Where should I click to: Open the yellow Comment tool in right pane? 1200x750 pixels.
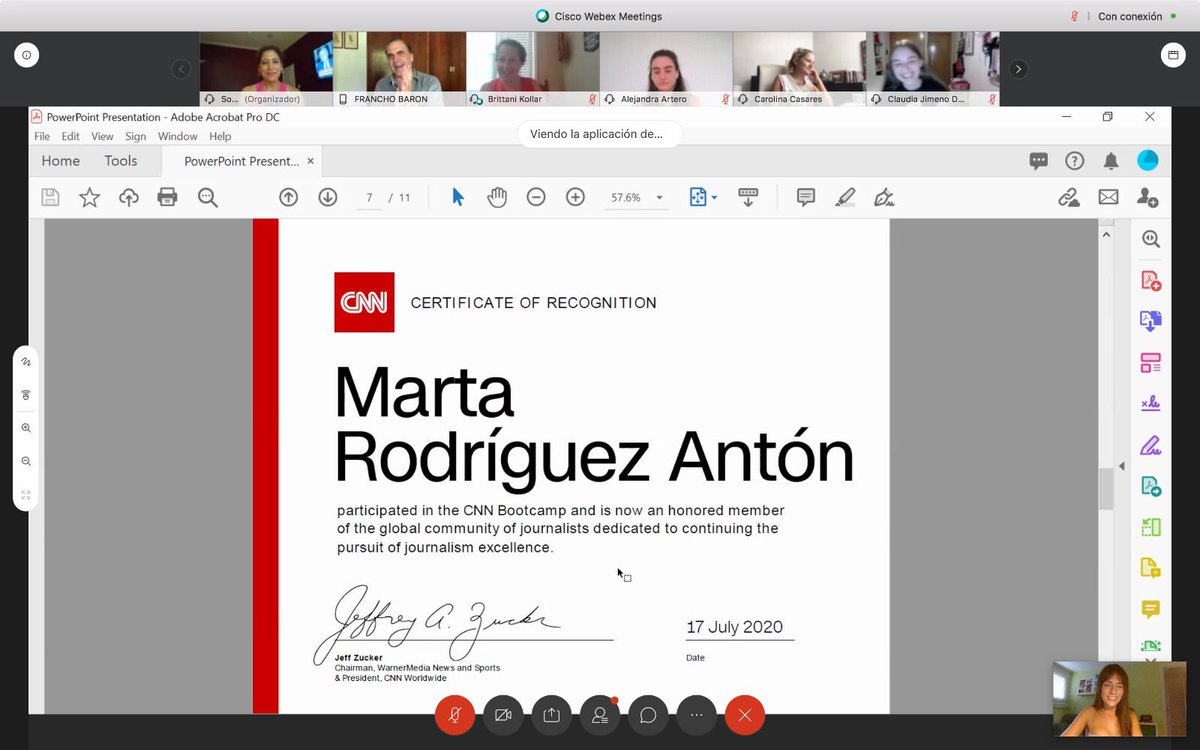pos(1151,609)
